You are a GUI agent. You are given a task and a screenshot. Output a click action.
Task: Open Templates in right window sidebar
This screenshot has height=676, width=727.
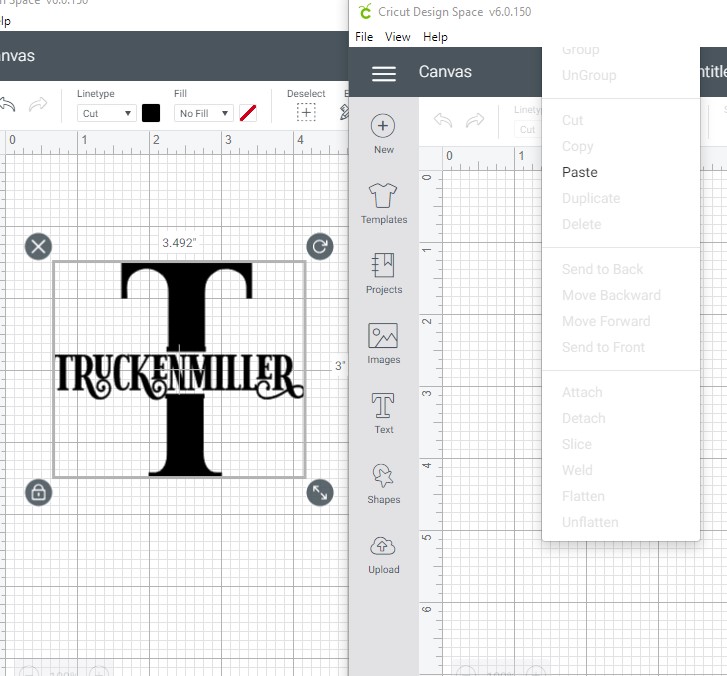[x=383, y=203]
